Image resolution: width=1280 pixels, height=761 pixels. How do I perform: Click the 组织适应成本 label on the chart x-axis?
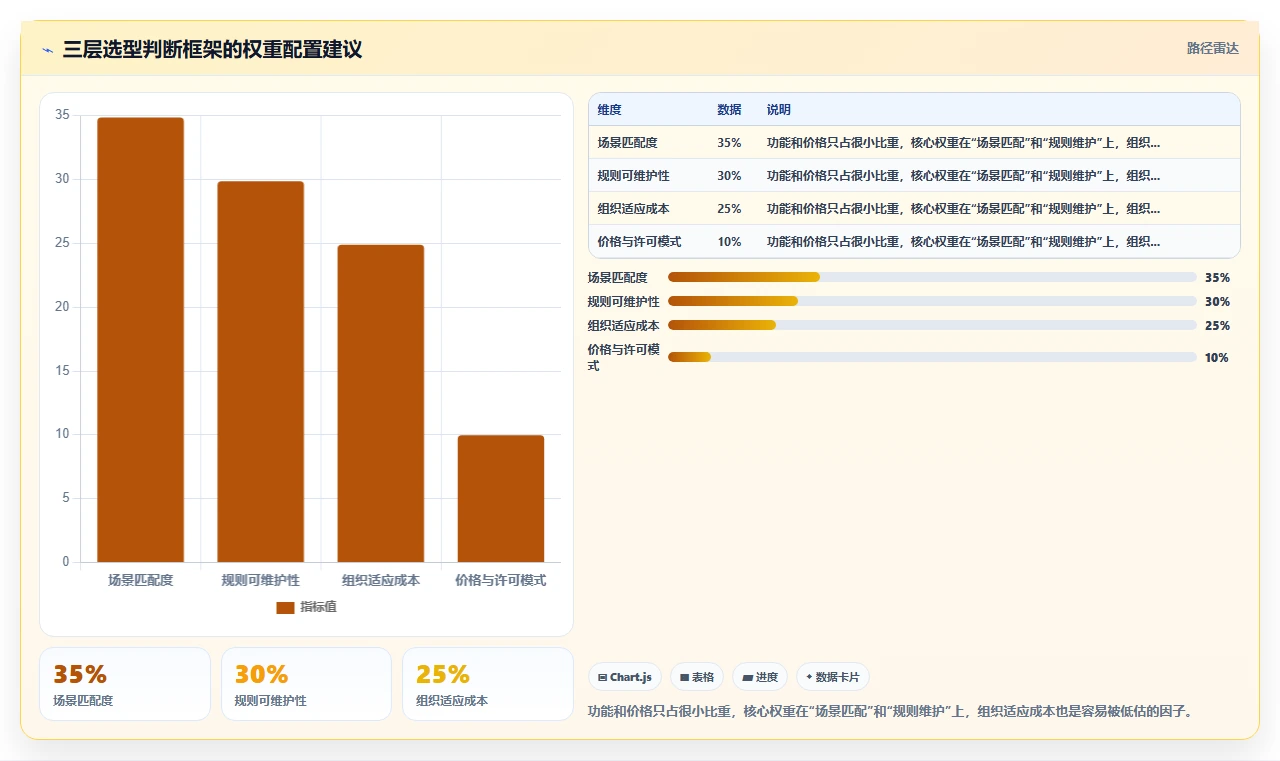(381, 580)
